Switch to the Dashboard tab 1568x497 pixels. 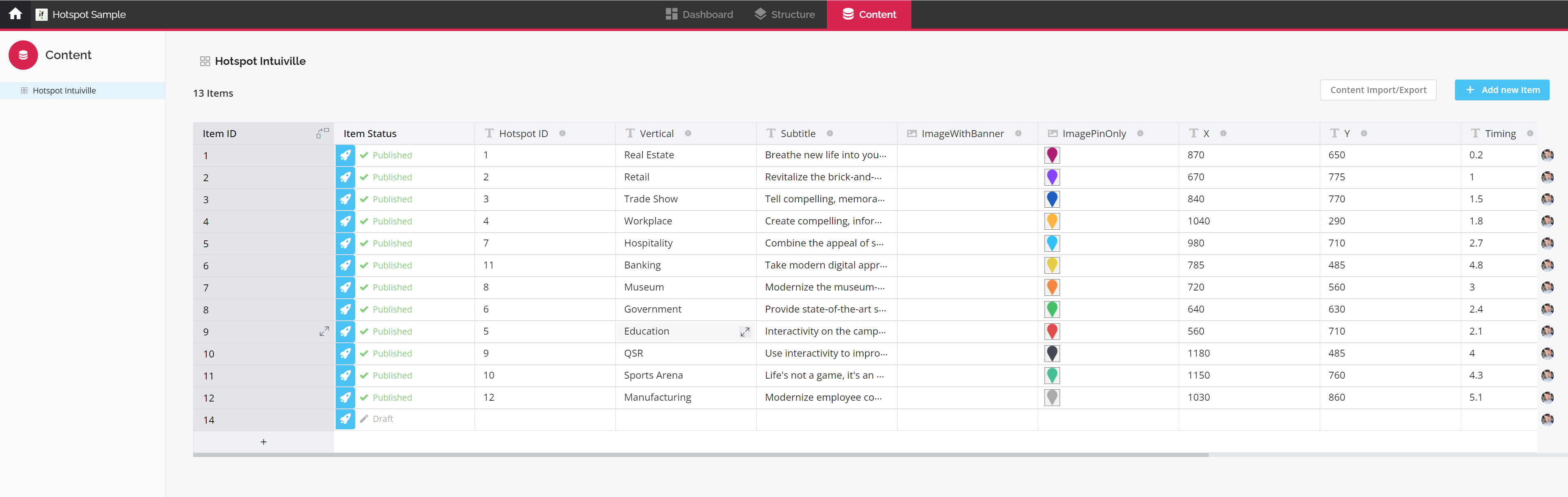click(x=699, y=14)
